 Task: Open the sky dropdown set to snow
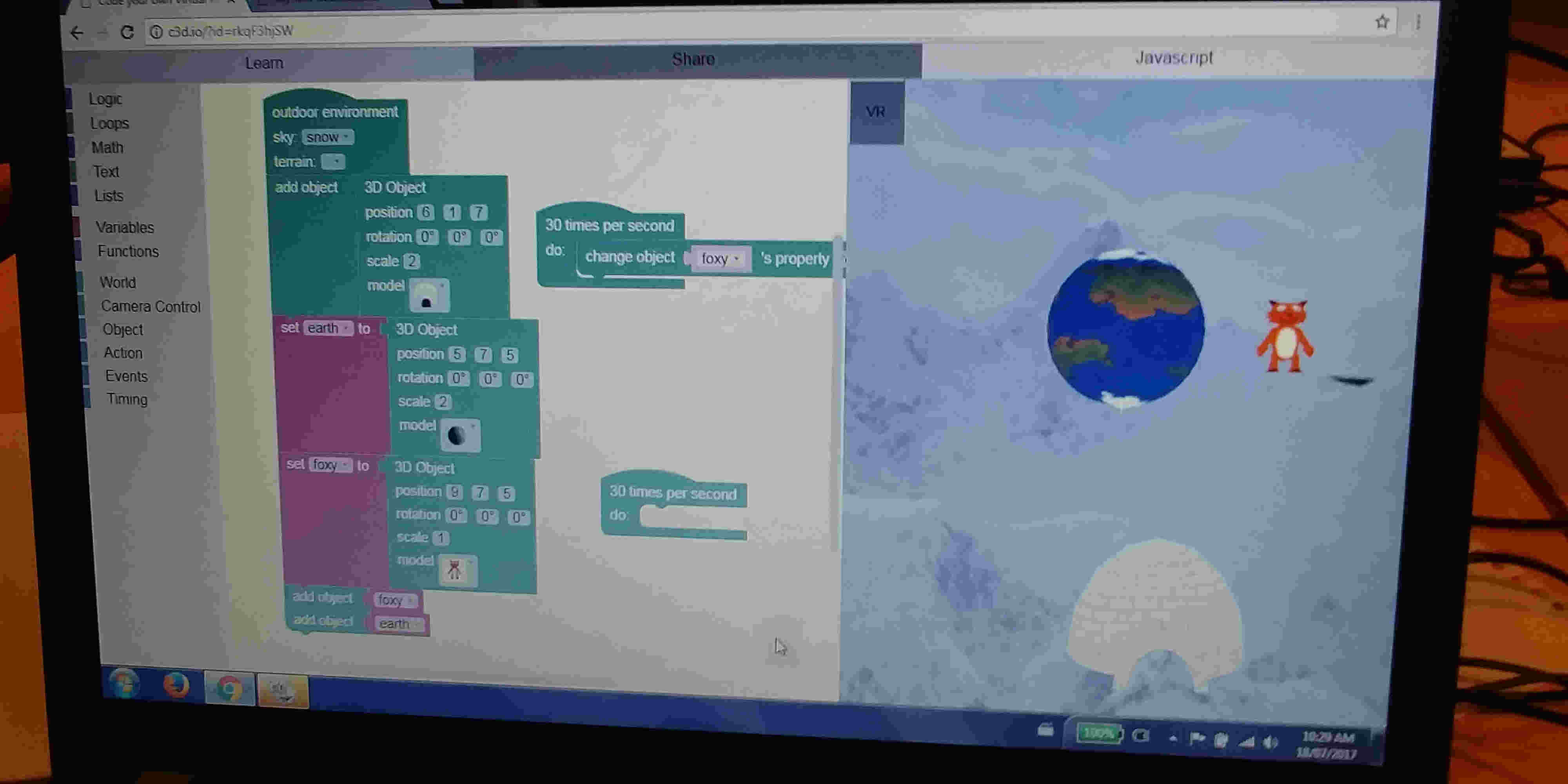point(327,138)
